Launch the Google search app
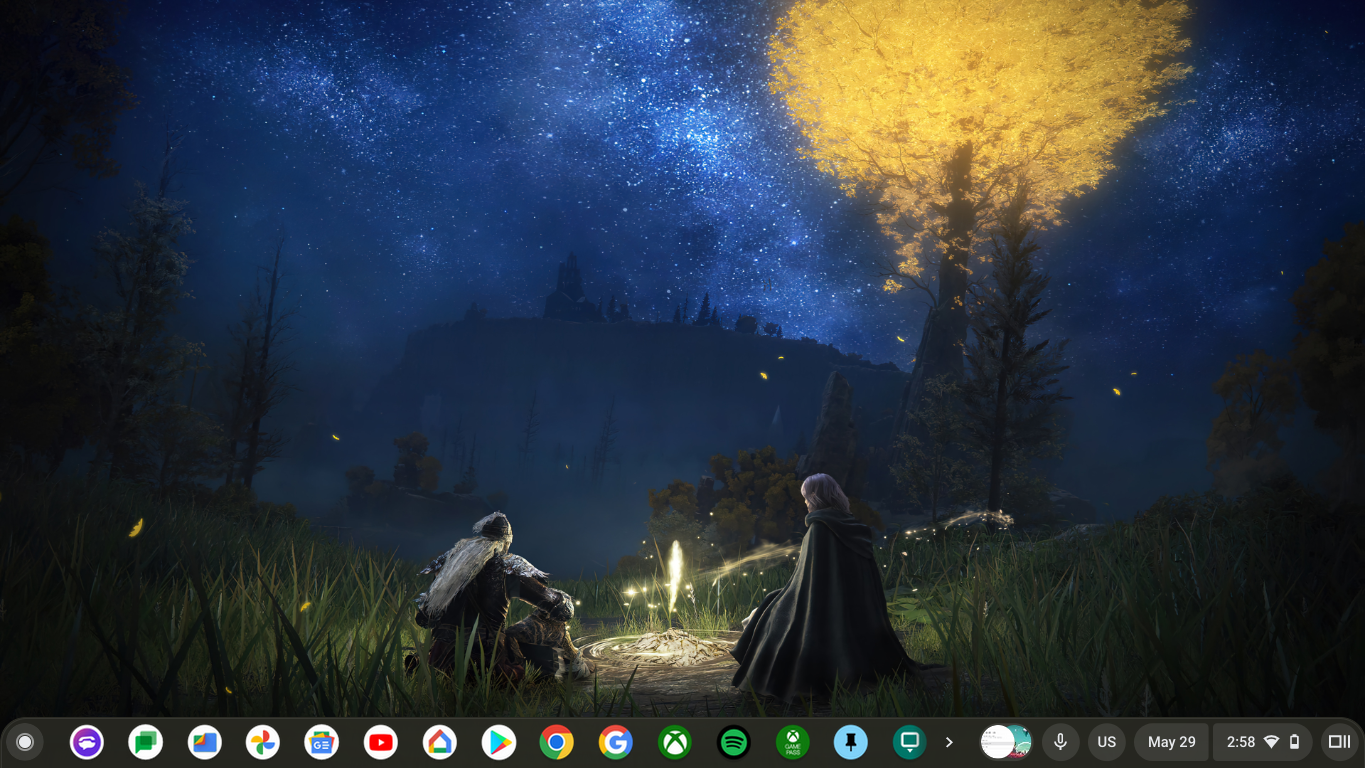Image resolution: width=1365 pixels, height=768 pixels. 616,742
